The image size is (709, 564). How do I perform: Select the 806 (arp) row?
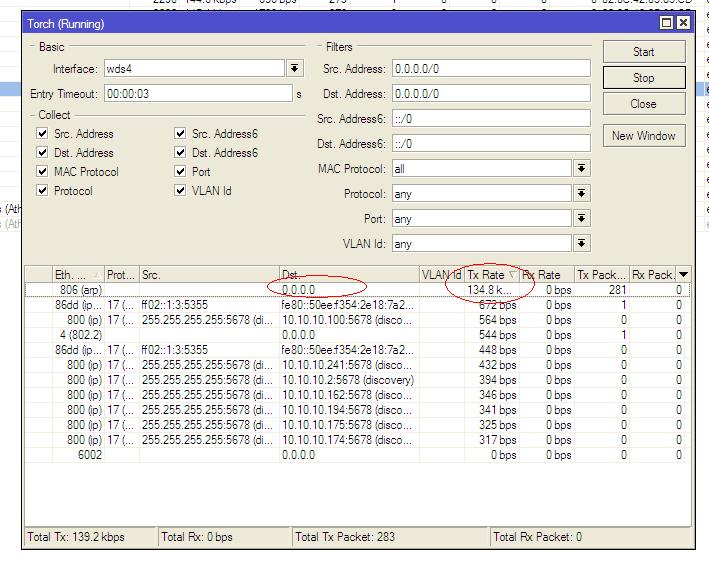(357, 290)
